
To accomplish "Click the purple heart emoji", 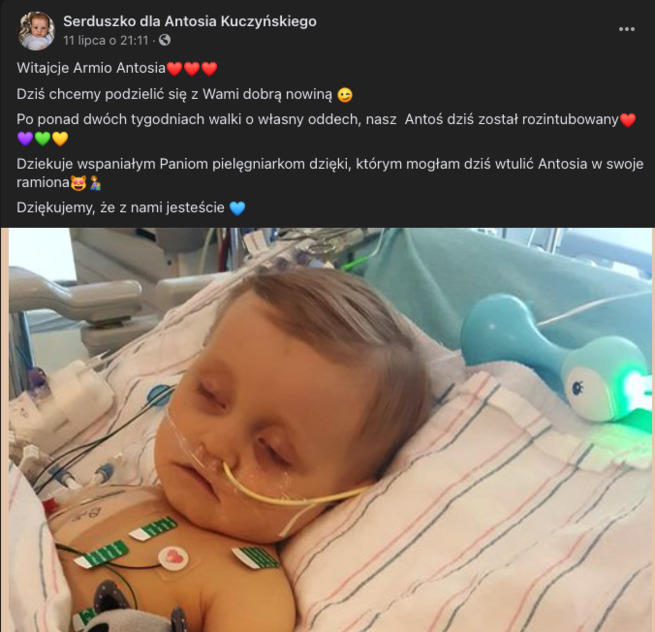I will 25,138.
